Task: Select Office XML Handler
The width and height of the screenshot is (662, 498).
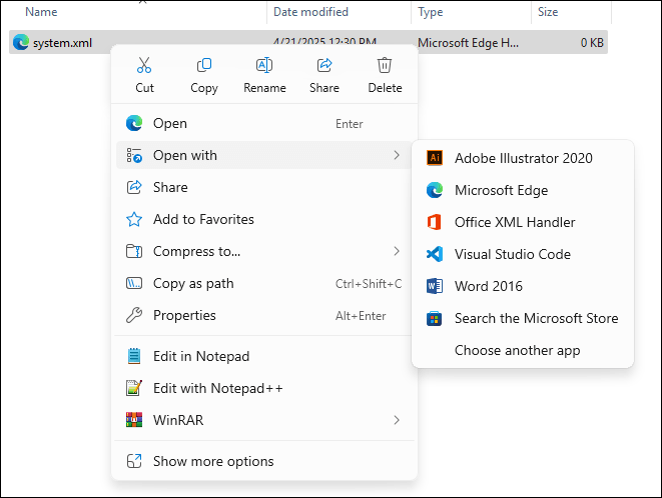Action: pos(514,222)
